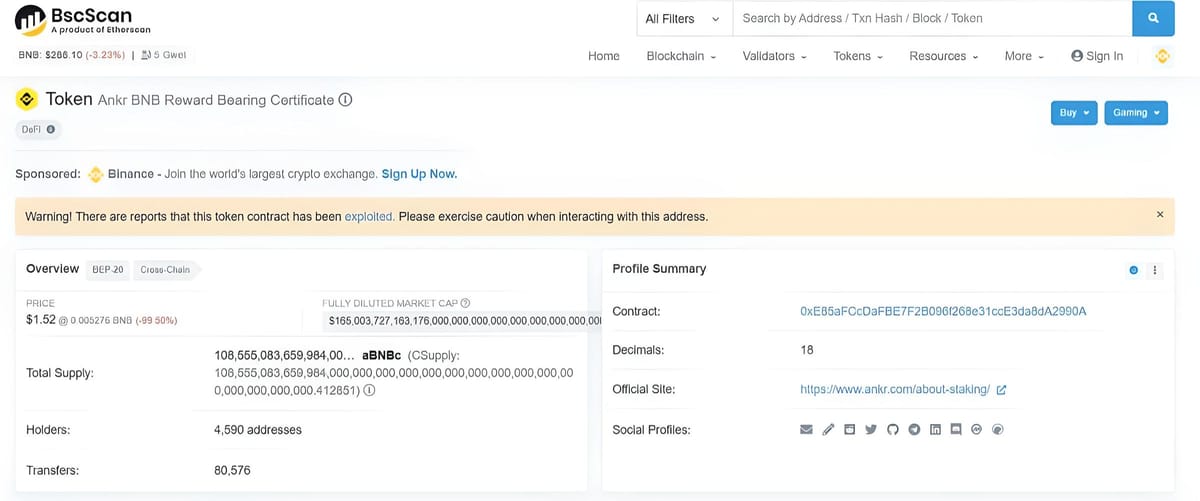The image size is (1200, 501).
Task: Click the DeFi tag label
Action: coord(38,130)
